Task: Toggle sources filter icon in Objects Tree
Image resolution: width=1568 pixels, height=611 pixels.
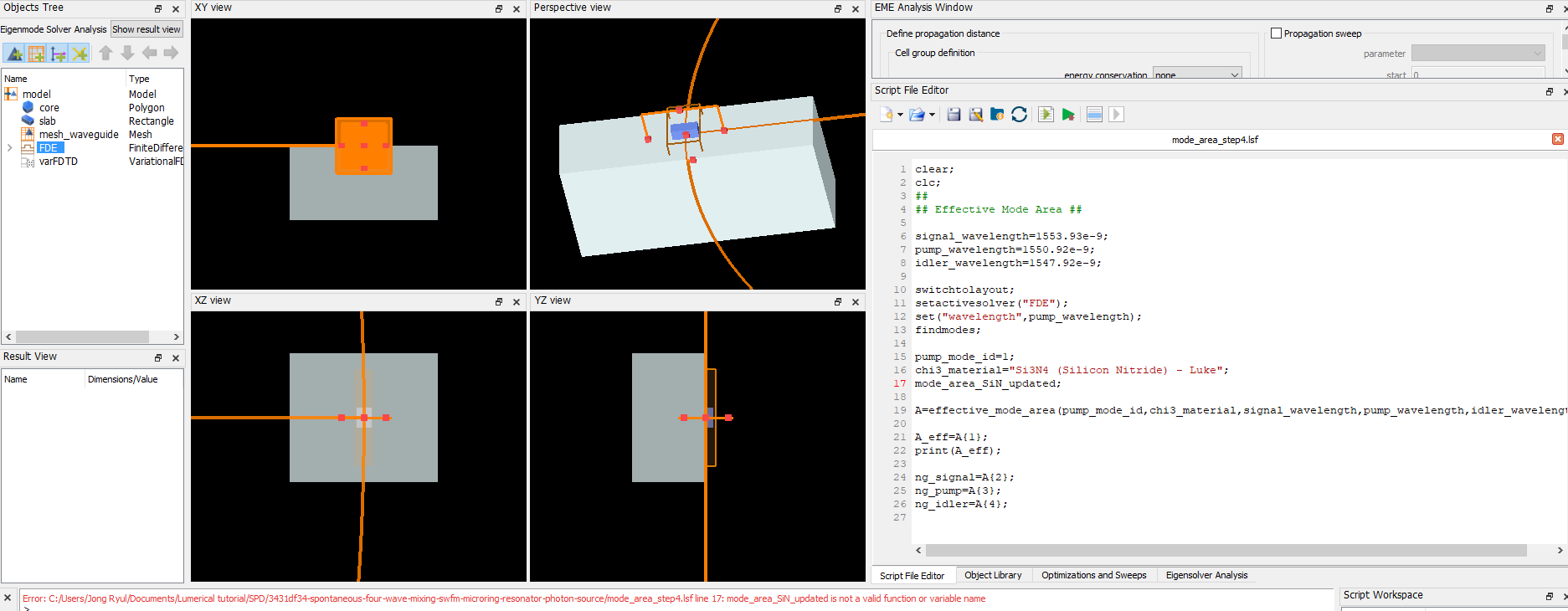Action: 58,54
